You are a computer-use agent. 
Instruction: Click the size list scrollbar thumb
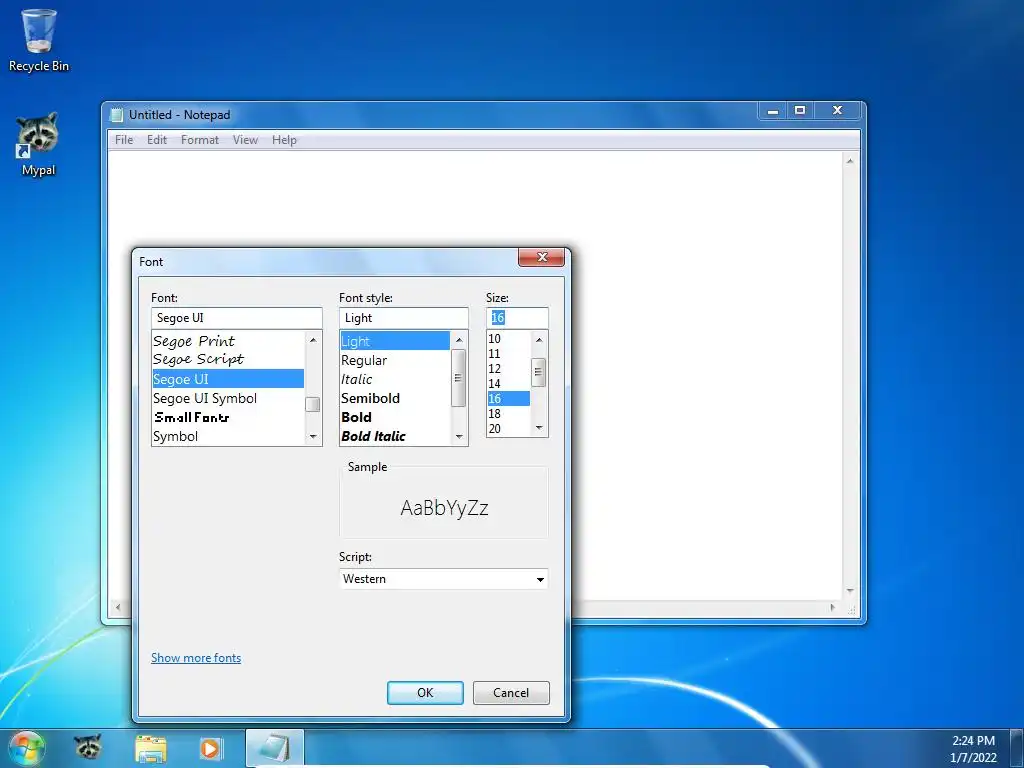[539, 372]
